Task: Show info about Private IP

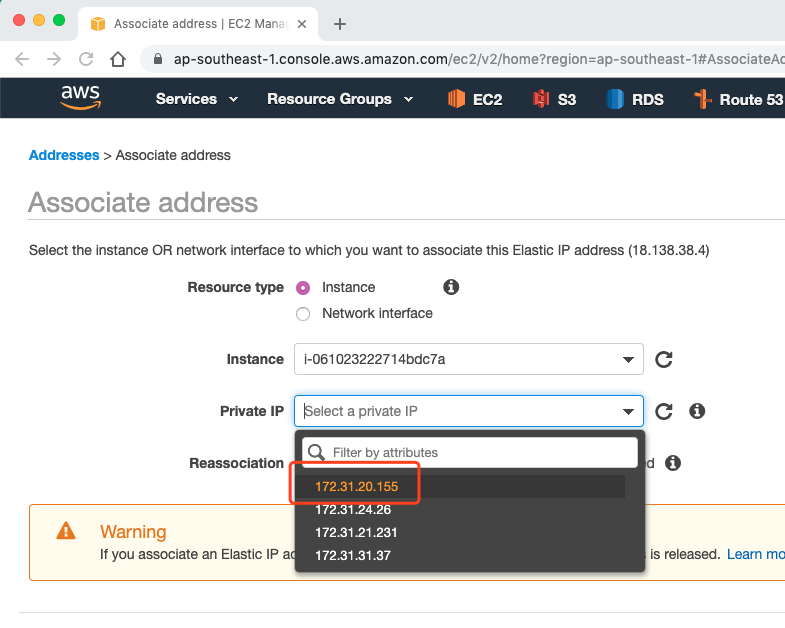Action: 697,411
